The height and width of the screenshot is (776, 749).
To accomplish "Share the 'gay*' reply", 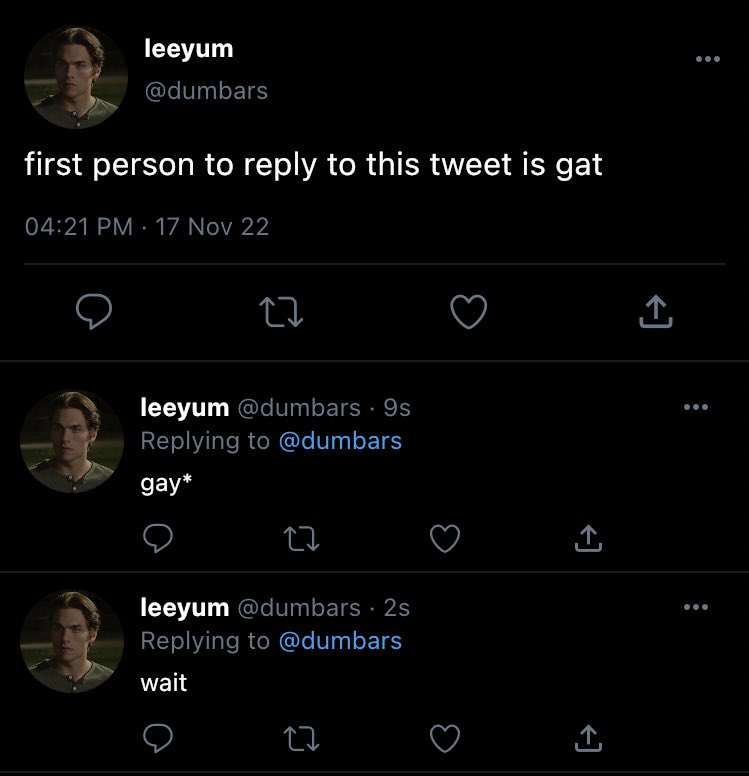I will coord(588,538).
